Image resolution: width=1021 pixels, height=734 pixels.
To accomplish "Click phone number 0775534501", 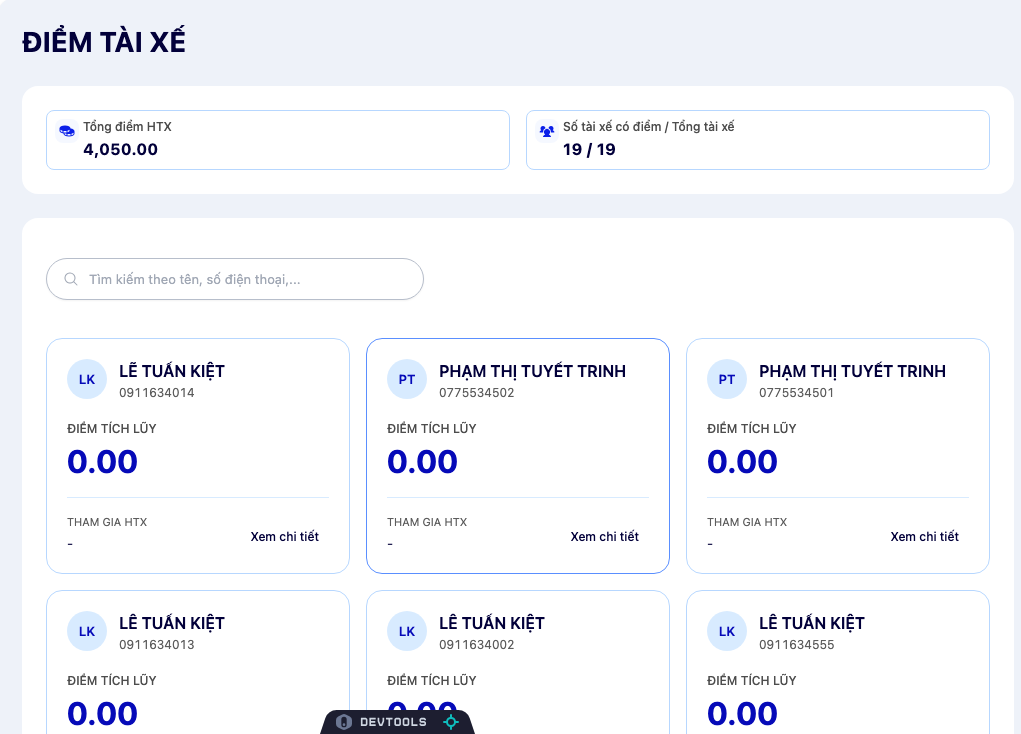I will (x=796, y=393).
